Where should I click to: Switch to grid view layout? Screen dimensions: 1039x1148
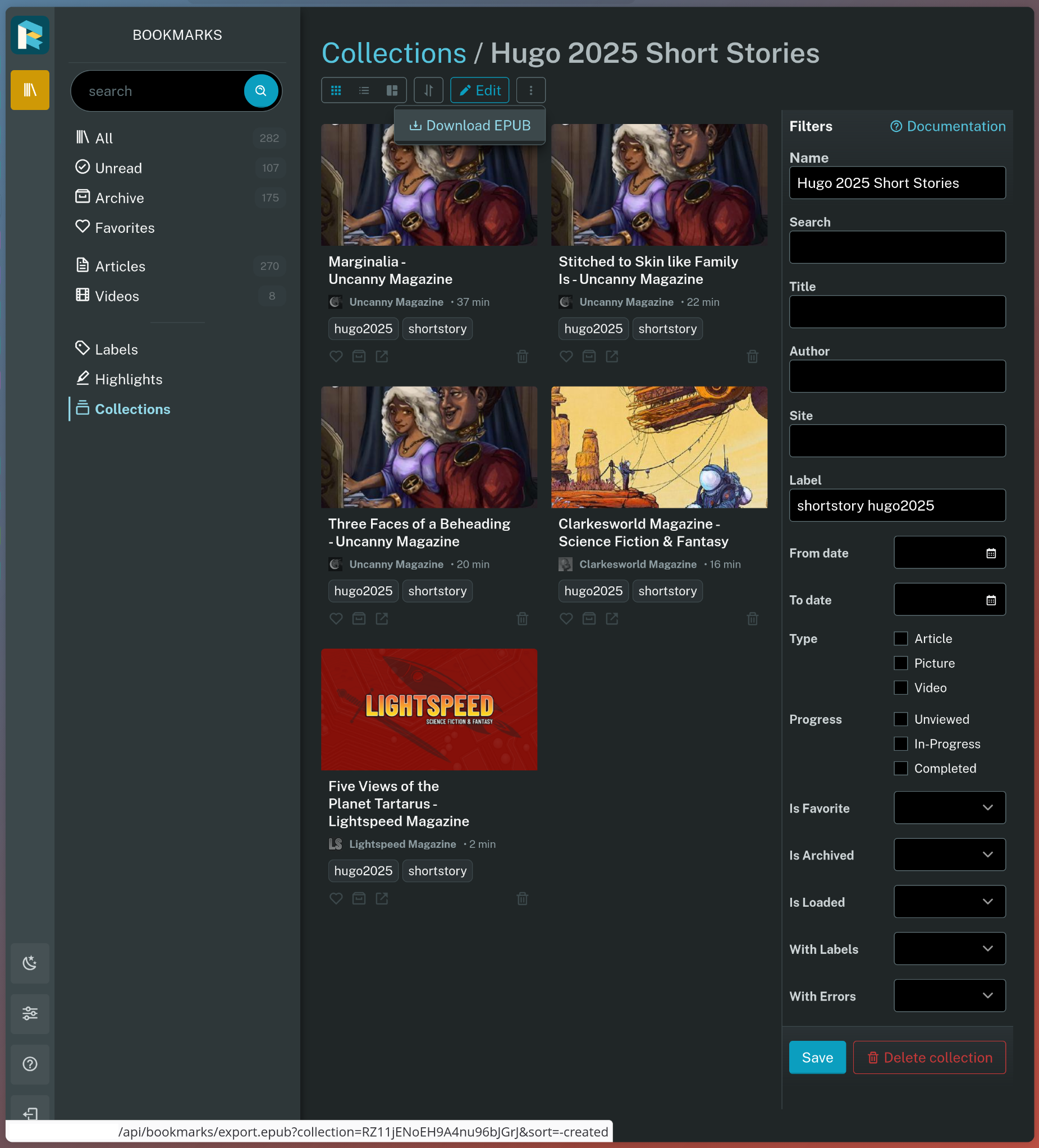336,90
